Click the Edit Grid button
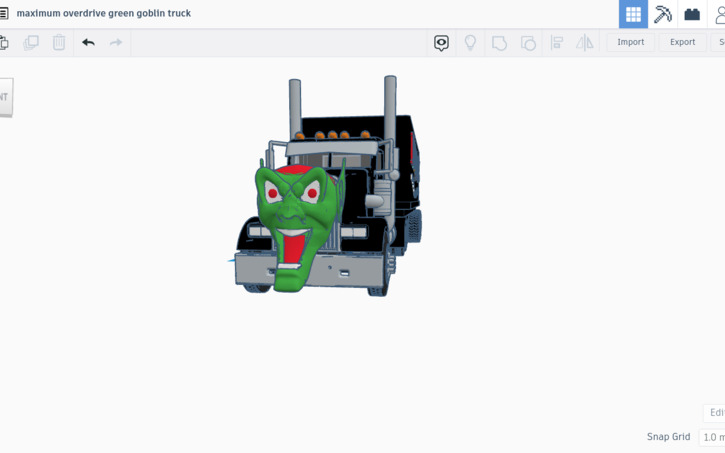This screenshot has height=453, width=725. (715, 412)
